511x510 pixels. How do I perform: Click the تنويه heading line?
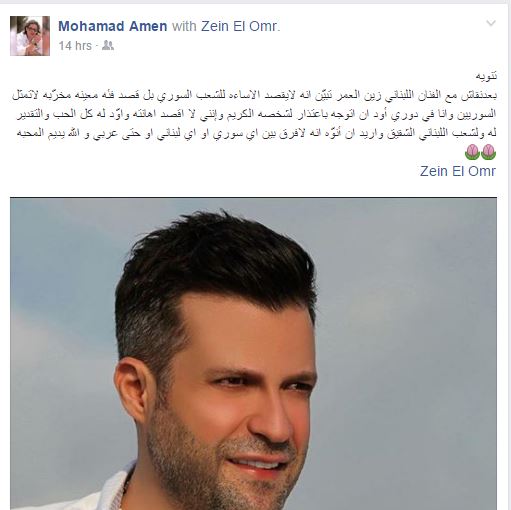coord(486,76)
